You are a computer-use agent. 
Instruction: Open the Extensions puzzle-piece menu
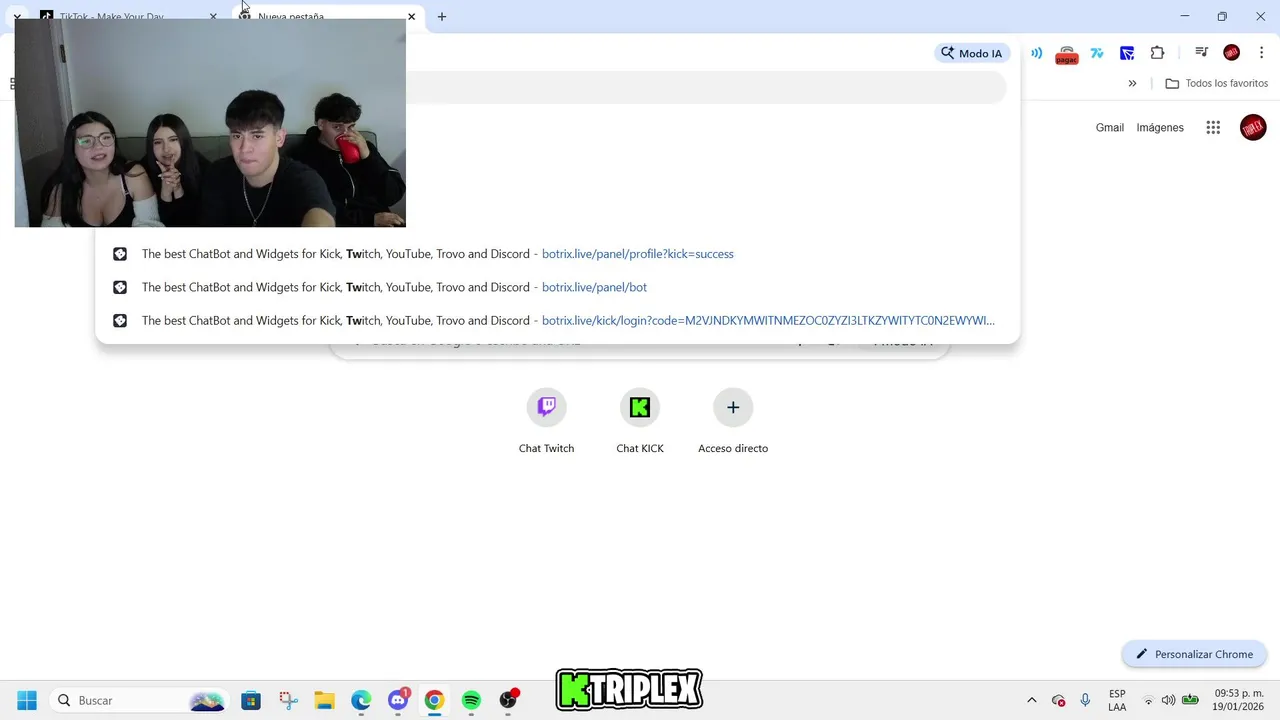1157,53
